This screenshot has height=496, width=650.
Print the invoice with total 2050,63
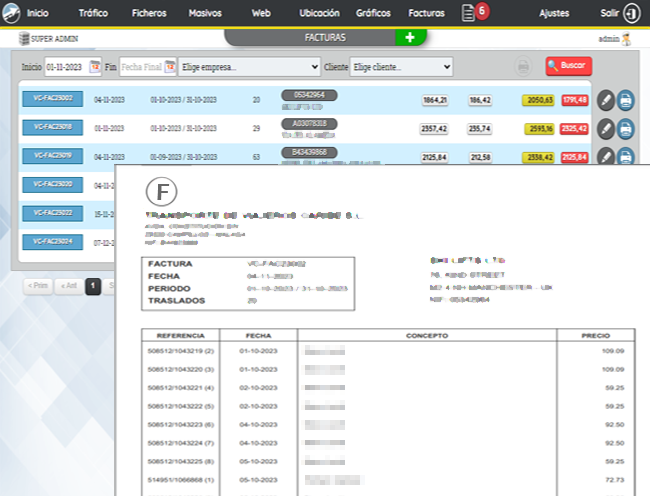(626, 101)
